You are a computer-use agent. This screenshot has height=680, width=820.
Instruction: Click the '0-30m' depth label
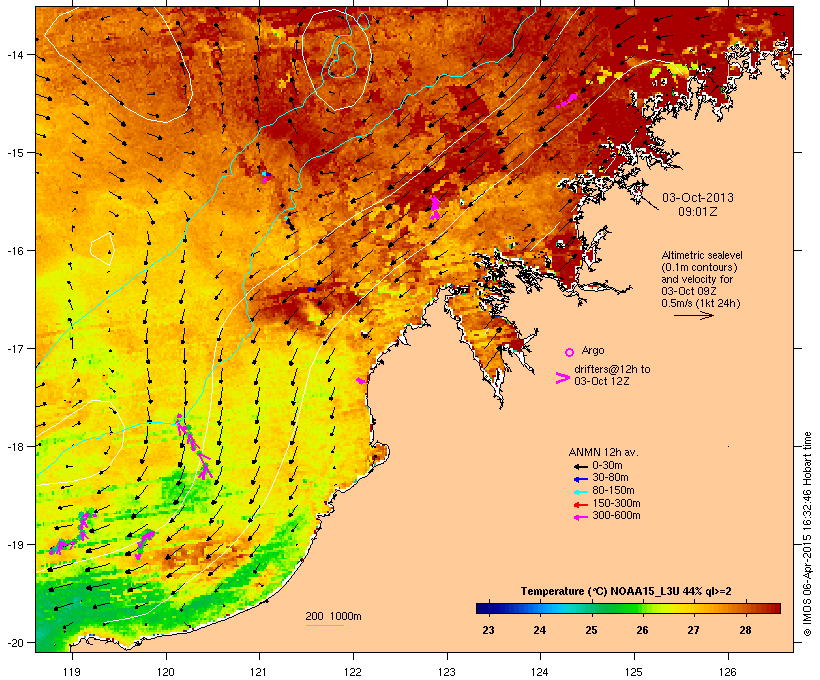[x=607, y=466]
